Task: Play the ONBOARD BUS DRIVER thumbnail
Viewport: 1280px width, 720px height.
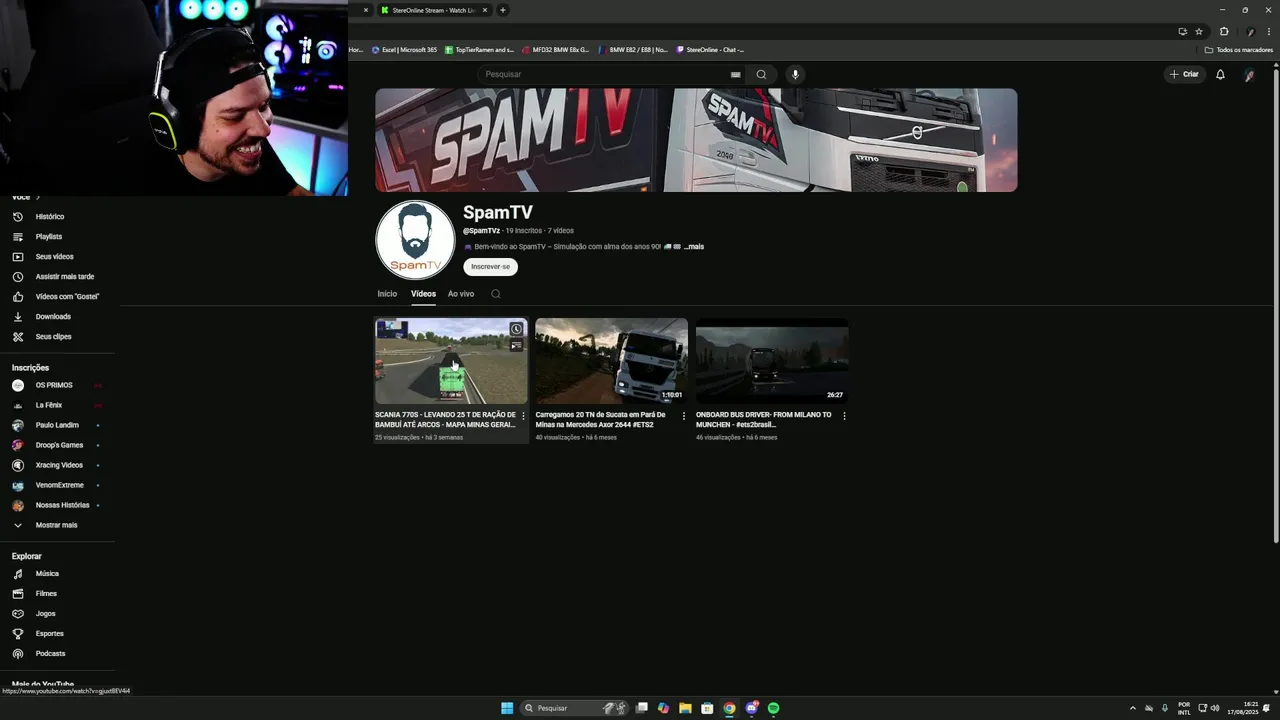Action: [772, 361]
